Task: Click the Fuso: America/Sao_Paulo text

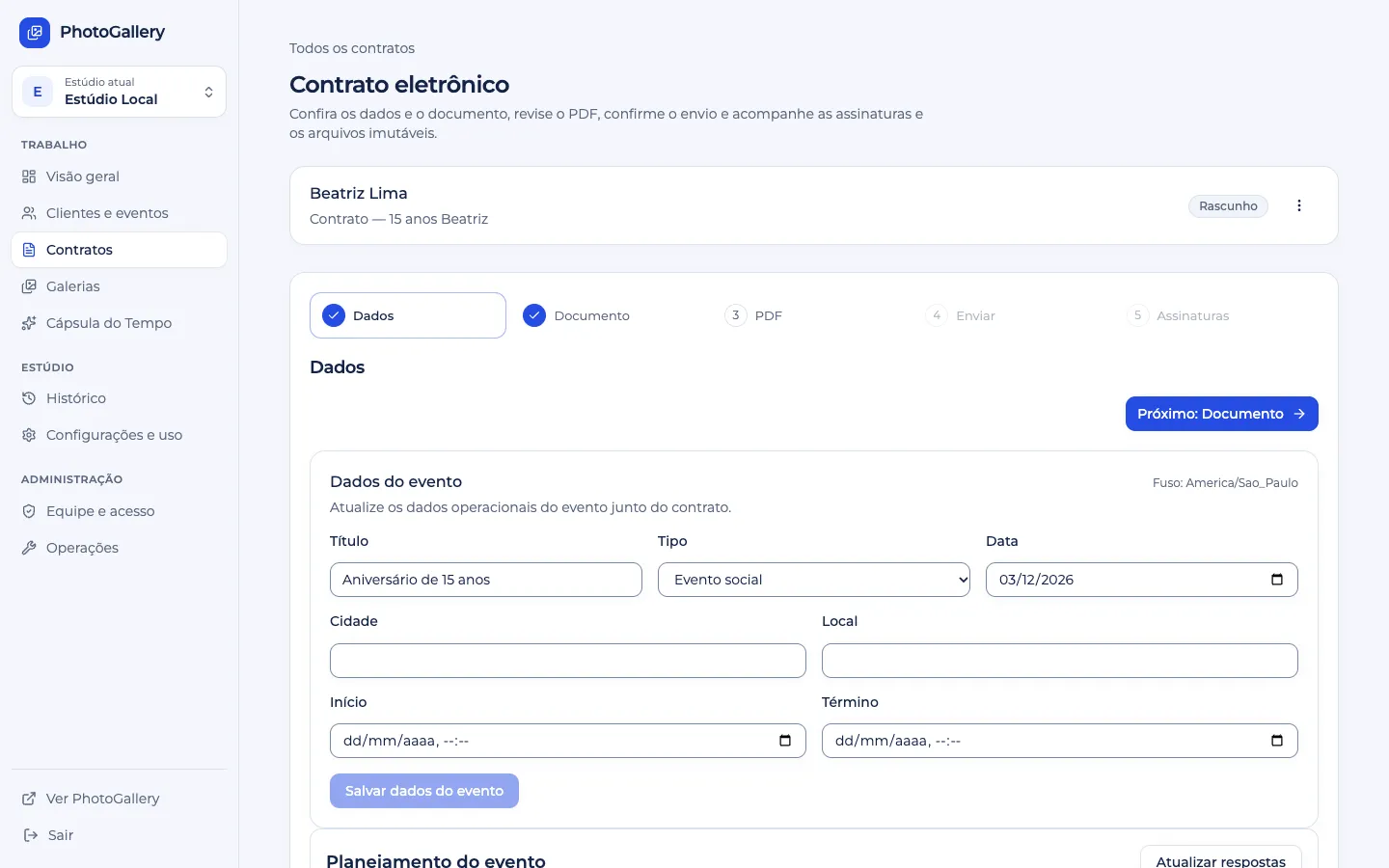Action: pos(1225,483)
